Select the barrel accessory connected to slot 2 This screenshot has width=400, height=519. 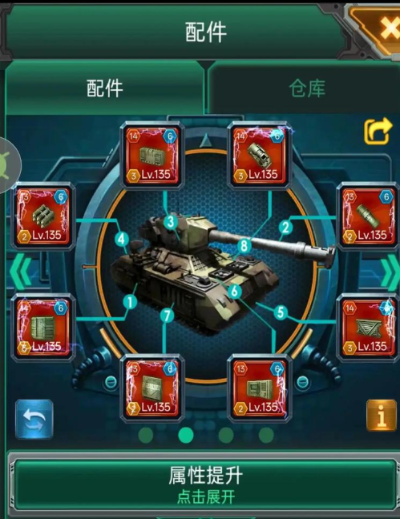tap(368, 216)
